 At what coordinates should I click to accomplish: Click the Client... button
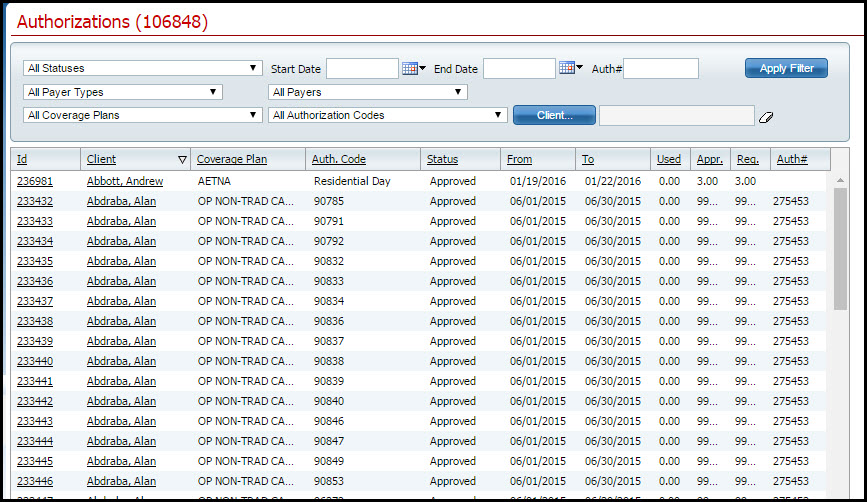[x=554, y=115]
